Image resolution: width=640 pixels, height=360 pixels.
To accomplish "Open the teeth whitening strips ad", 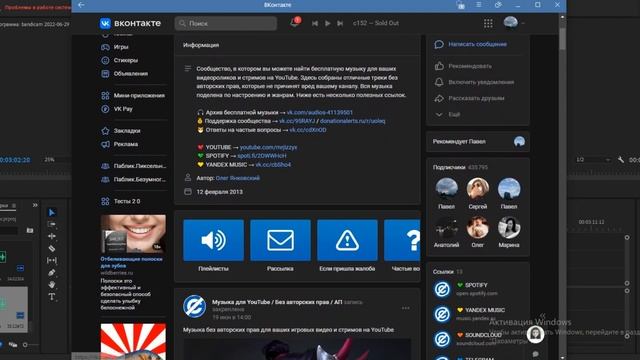I will point(133,234).
